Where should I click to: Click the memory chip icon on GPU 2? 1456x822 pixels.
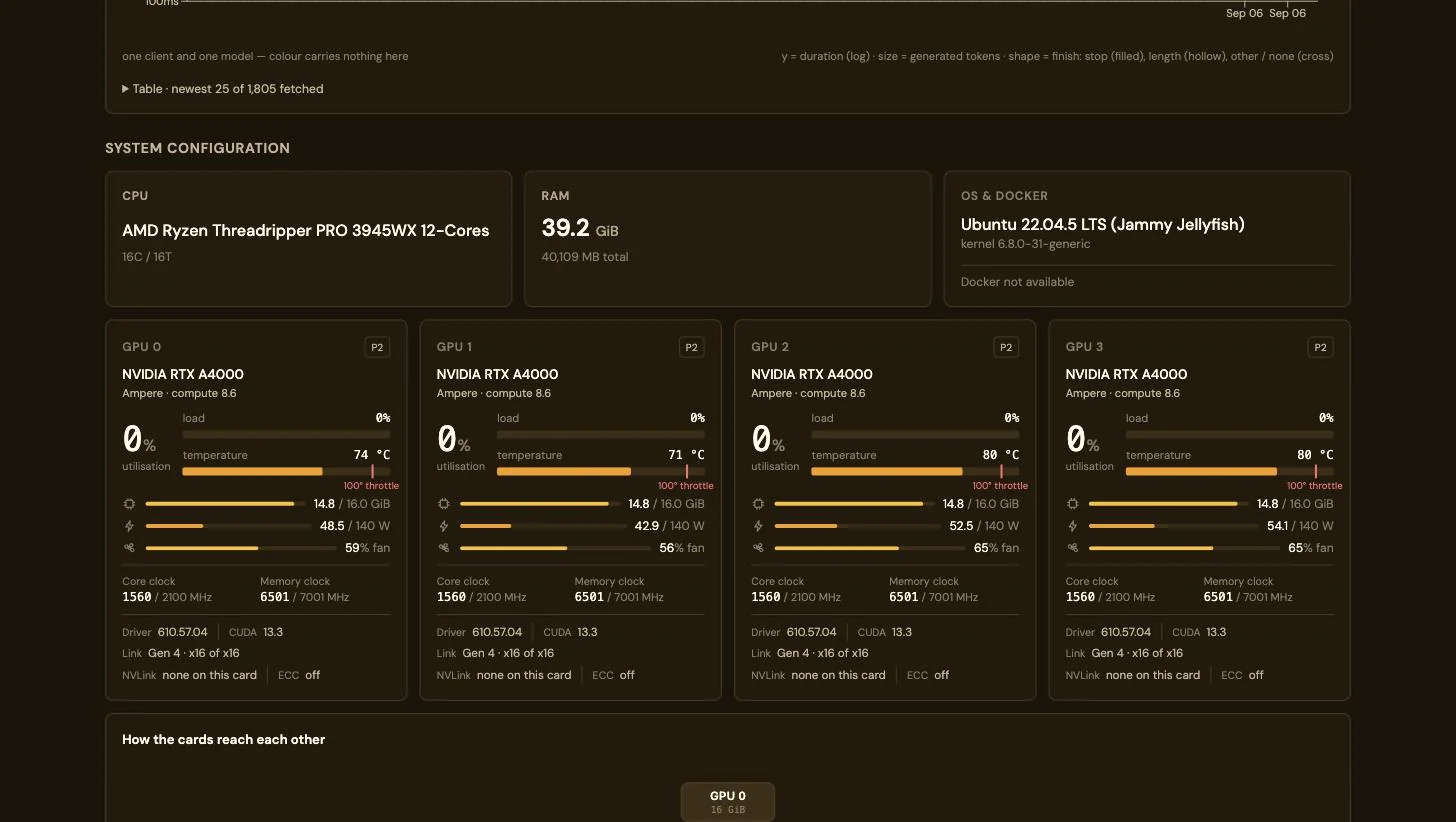[758, 504]
